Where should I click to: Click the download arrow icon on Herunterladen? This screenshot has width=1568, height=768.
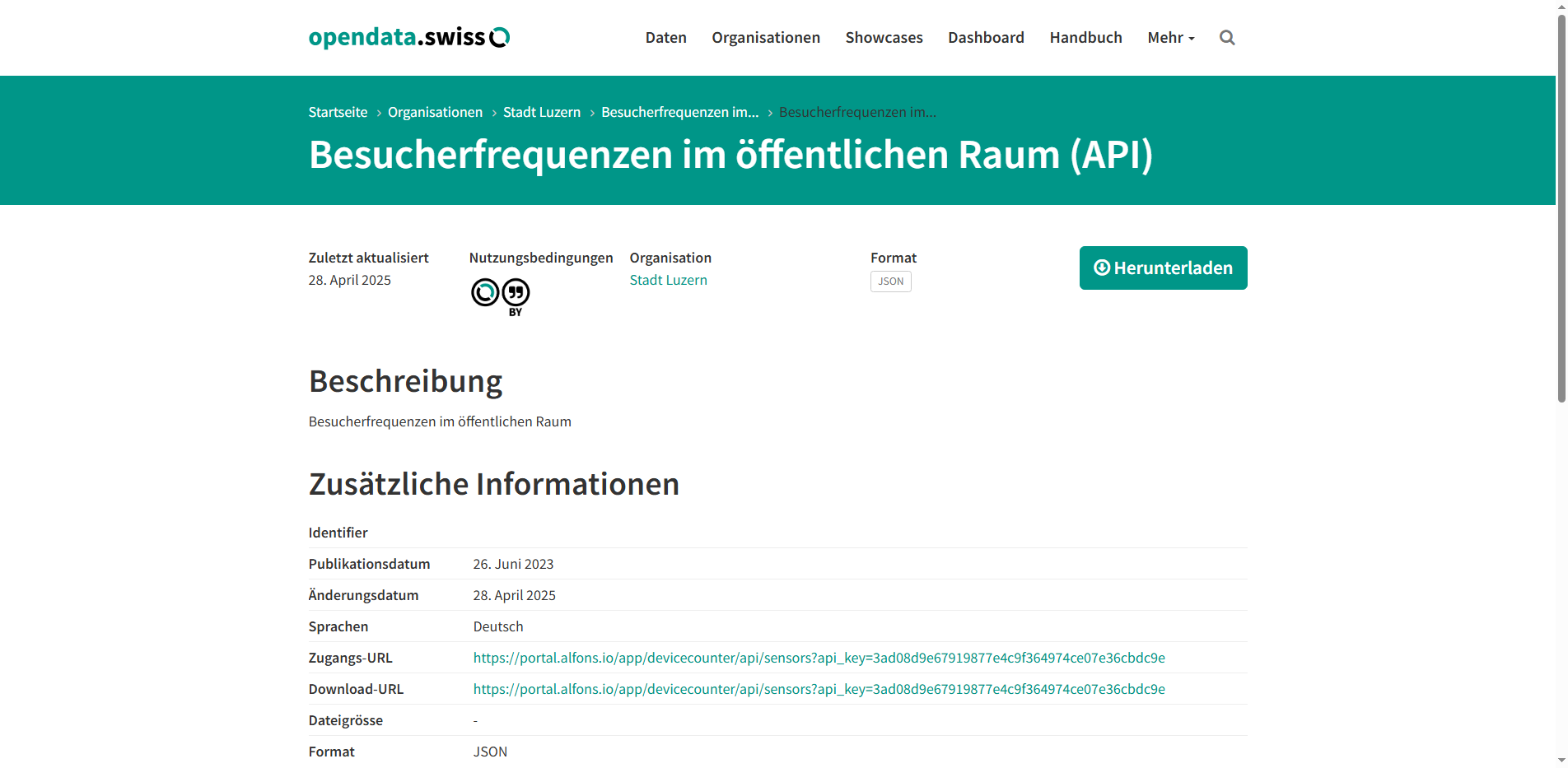click(x=1101, y=268)
